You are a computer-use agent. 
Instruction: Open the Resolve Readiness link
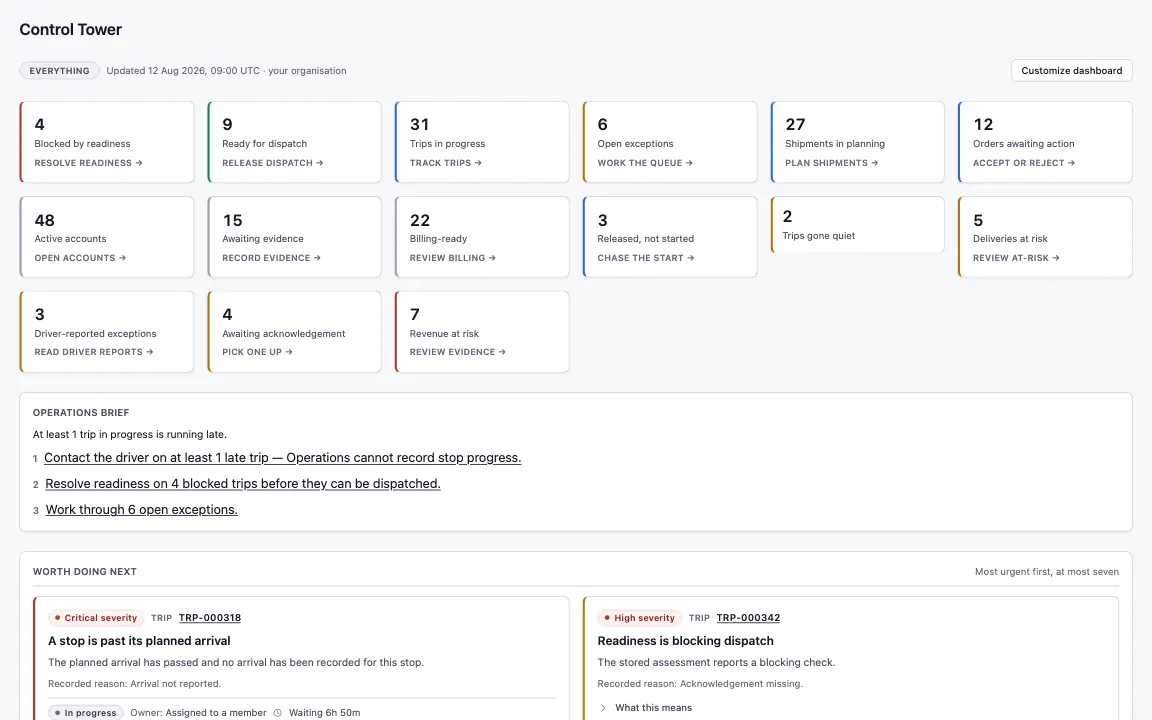[88, 163]
